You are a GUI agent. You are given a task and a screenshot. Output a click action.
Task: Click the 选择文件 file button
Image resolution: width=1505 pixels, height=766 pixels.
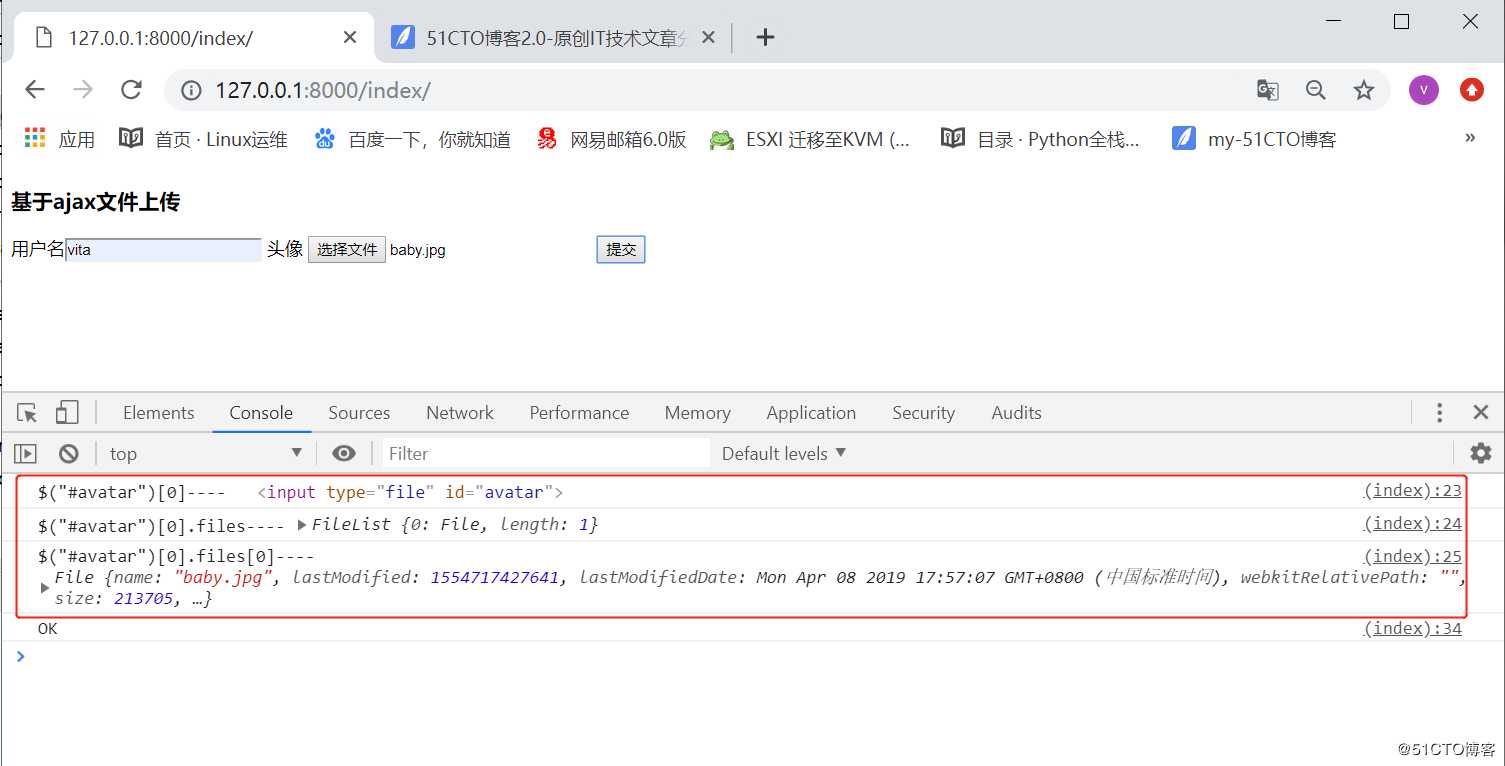coord(347,250)
